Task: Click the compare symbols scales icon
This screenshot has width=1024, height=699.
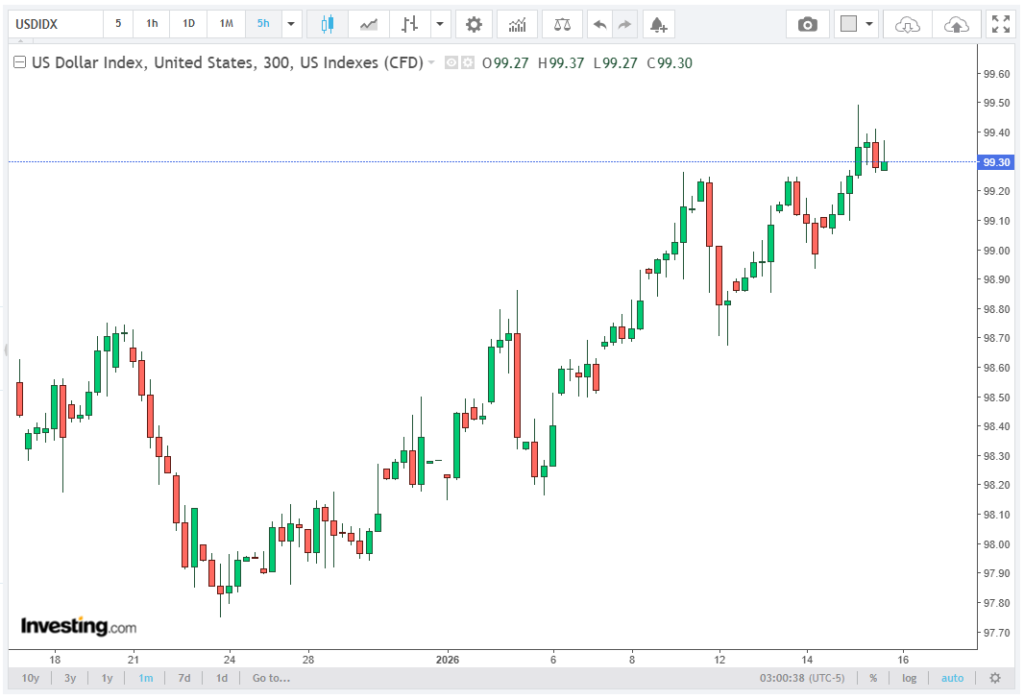Action: point(564,24)
